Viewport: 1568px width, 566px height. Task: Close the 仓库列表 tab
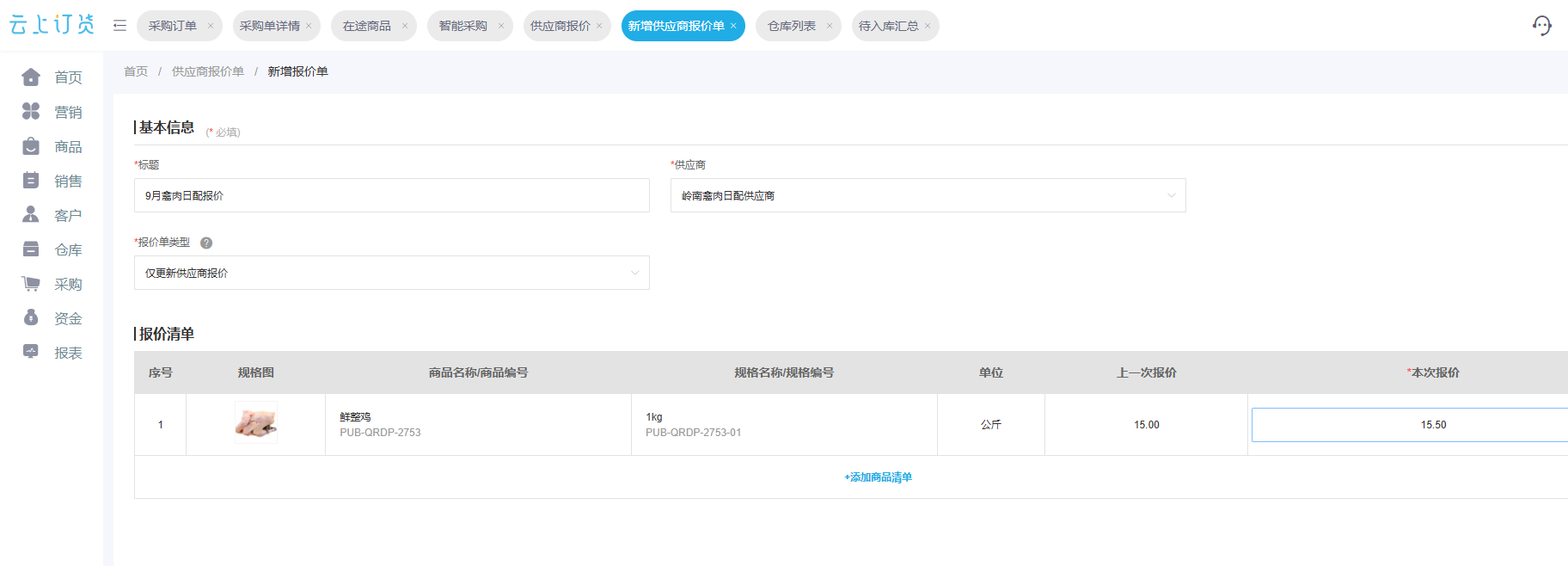pyautogui.click(x=830, y=26)
